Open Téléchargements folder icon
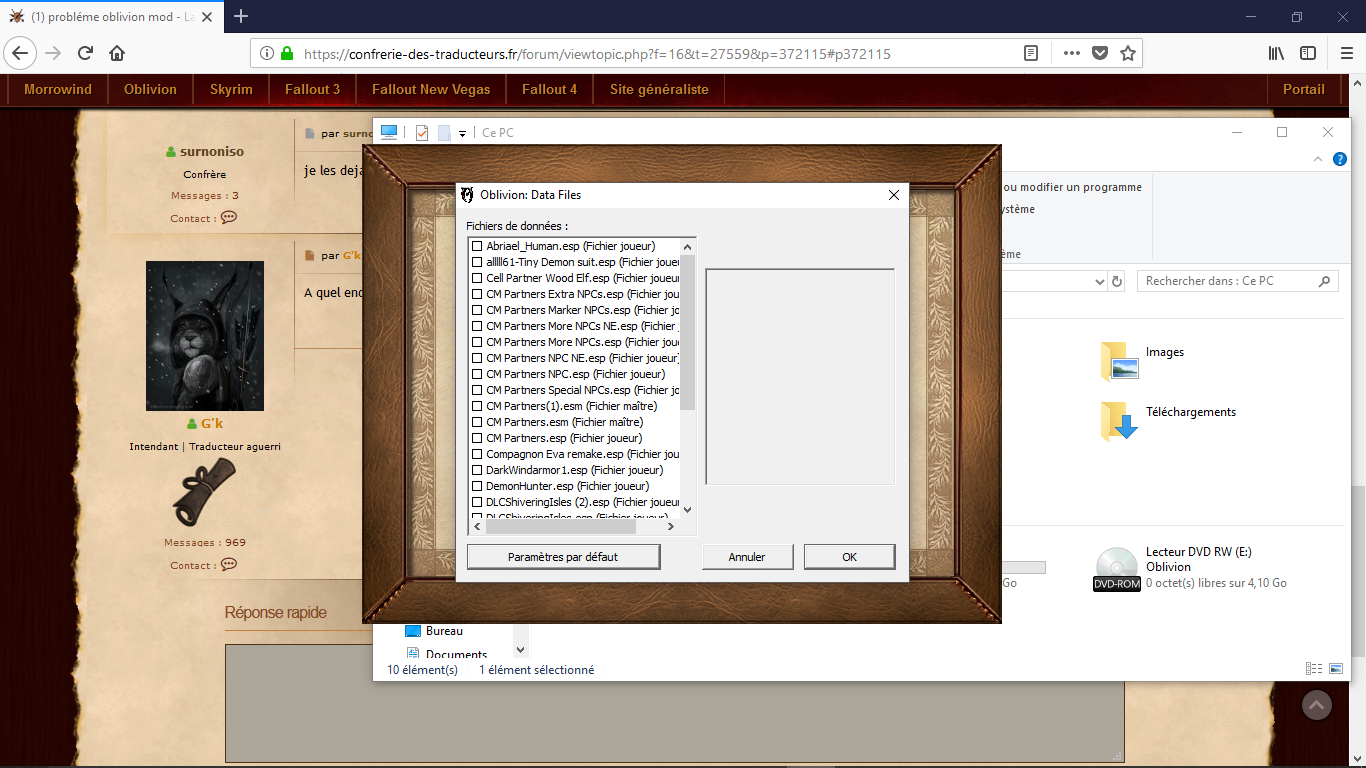1366x768 pixels. (x=1119, y=421)
